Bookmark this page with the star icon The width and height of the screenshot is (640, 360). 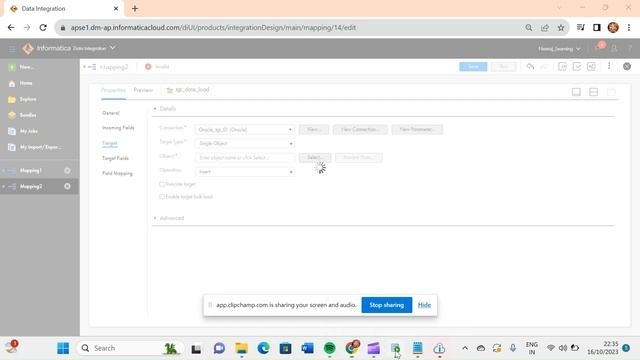pyautogui.click(x=561, y=28)
